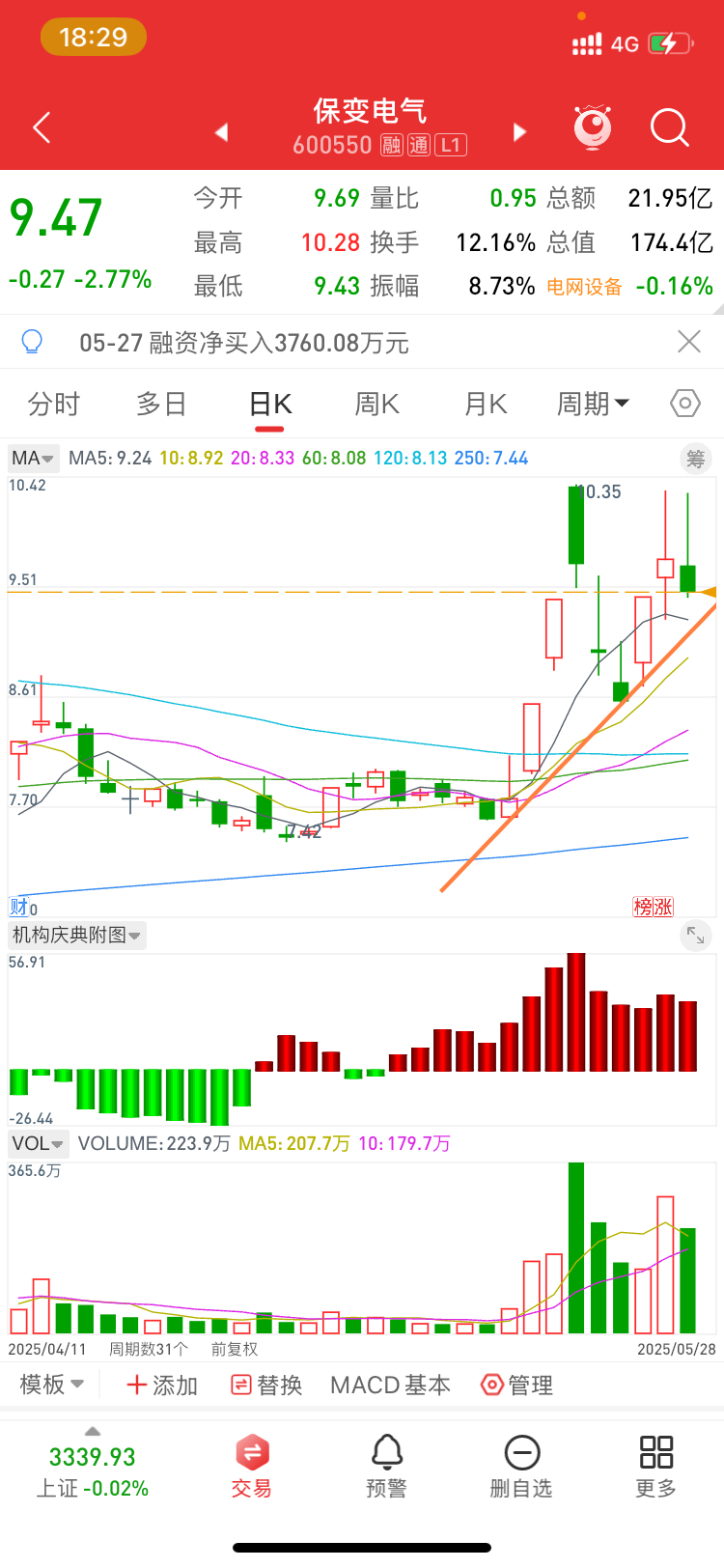
Task: Tap the VOLUME: 223.9万 readout
Action: click(x=153, y=1143)
